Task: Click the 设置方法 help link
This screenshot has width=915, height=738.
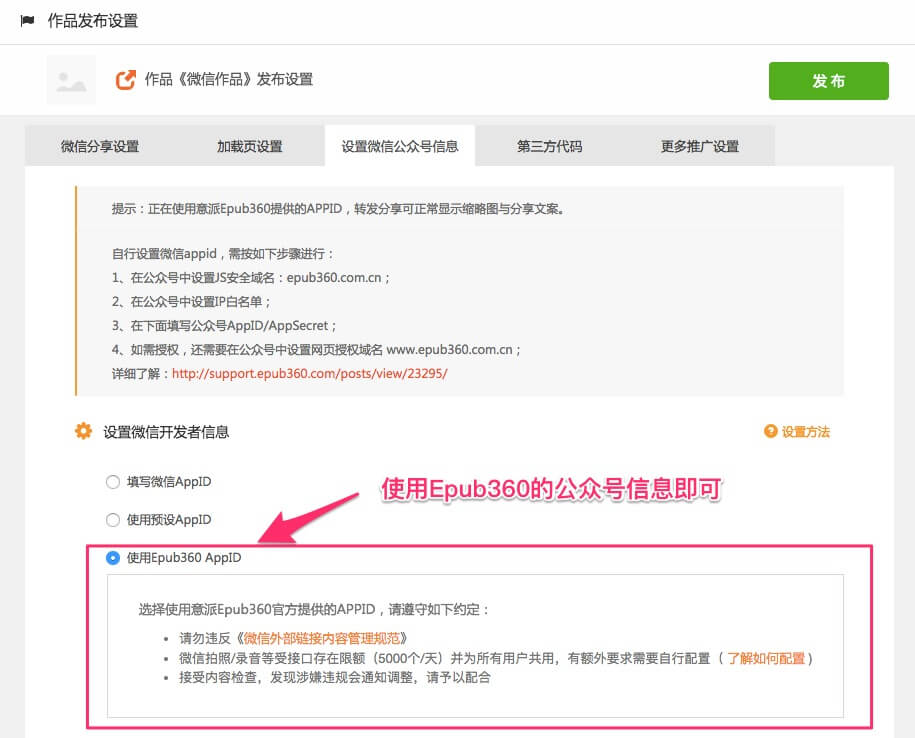Action: (x=805, y=432)
